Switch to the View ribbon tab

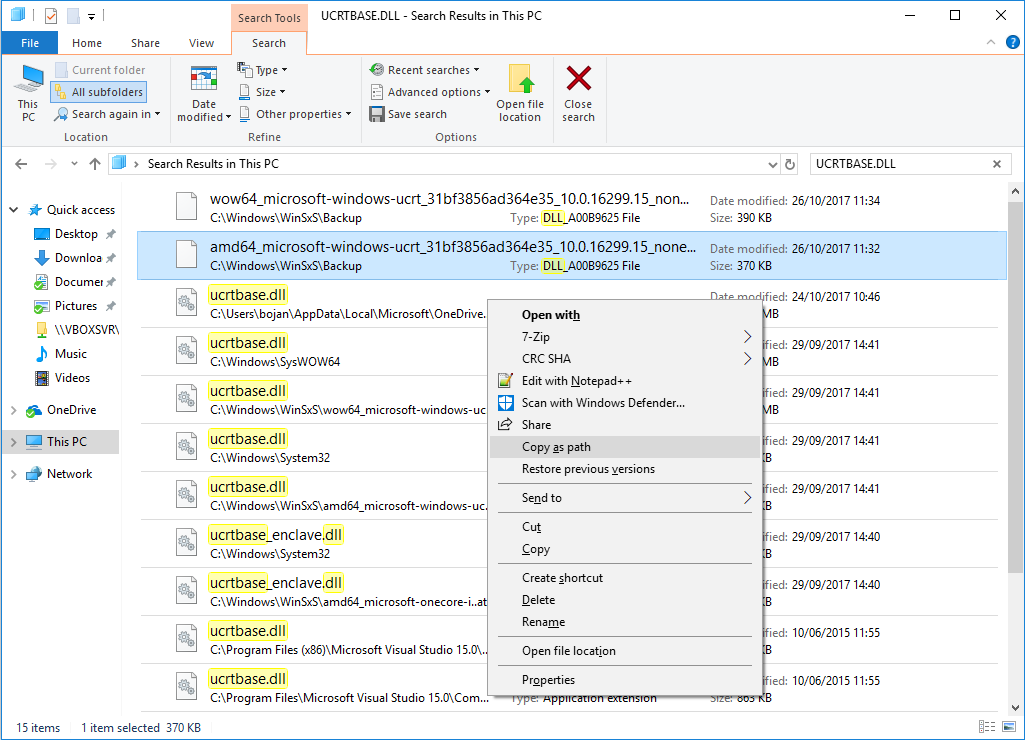[201, 42]
